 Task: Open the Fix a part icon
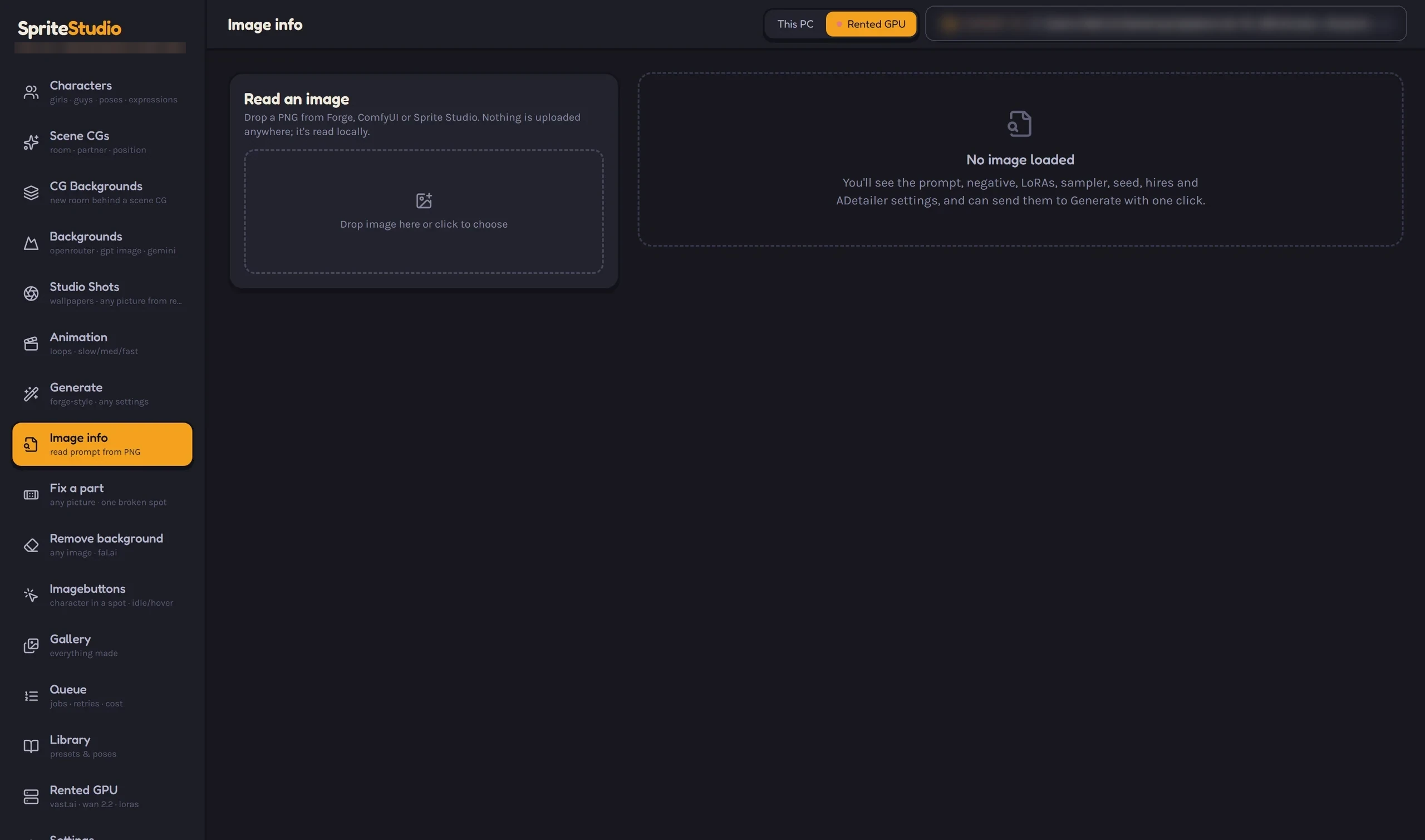31,495
